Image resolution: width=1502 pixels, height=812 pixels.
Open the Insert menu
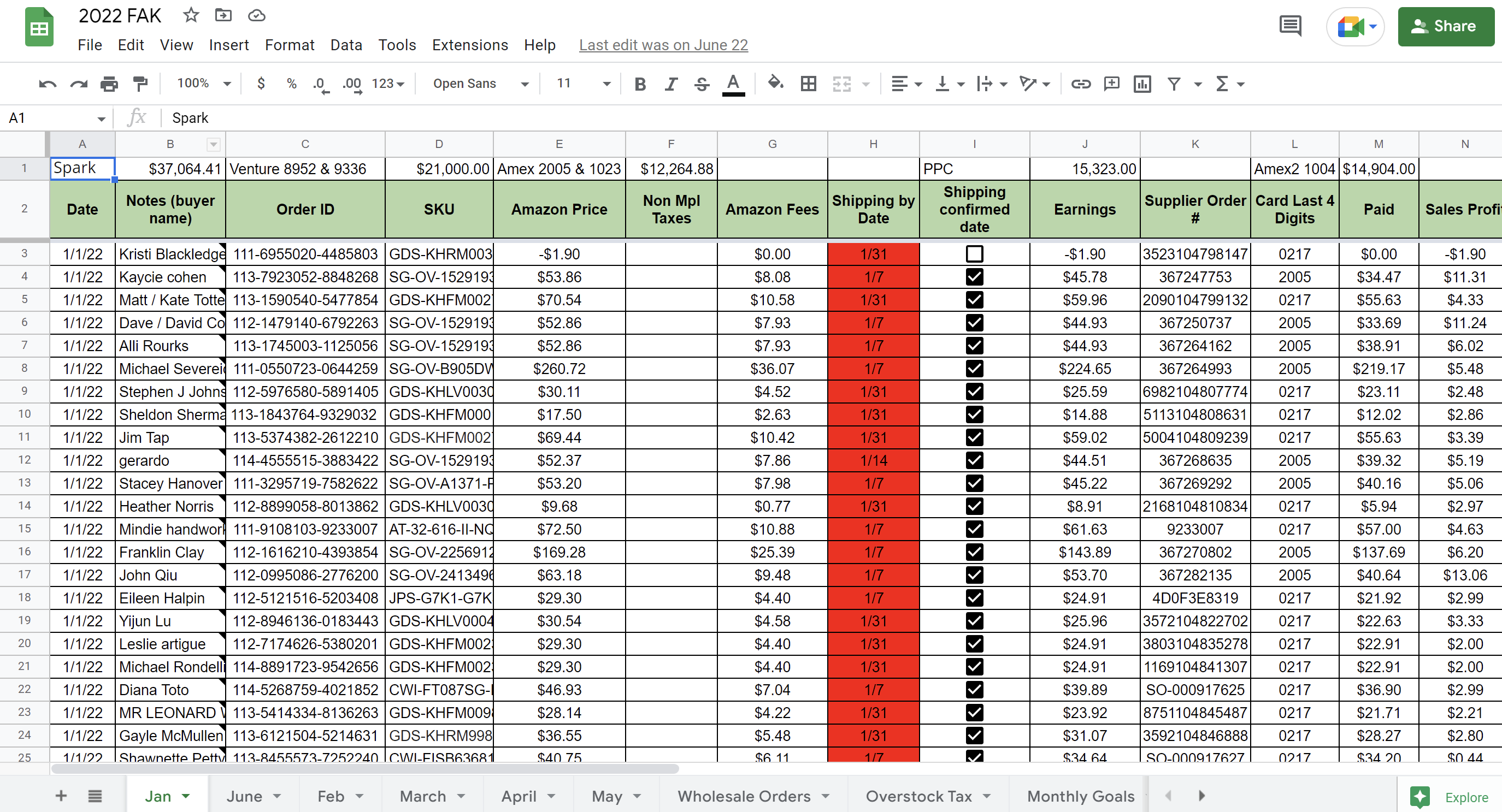228,45
